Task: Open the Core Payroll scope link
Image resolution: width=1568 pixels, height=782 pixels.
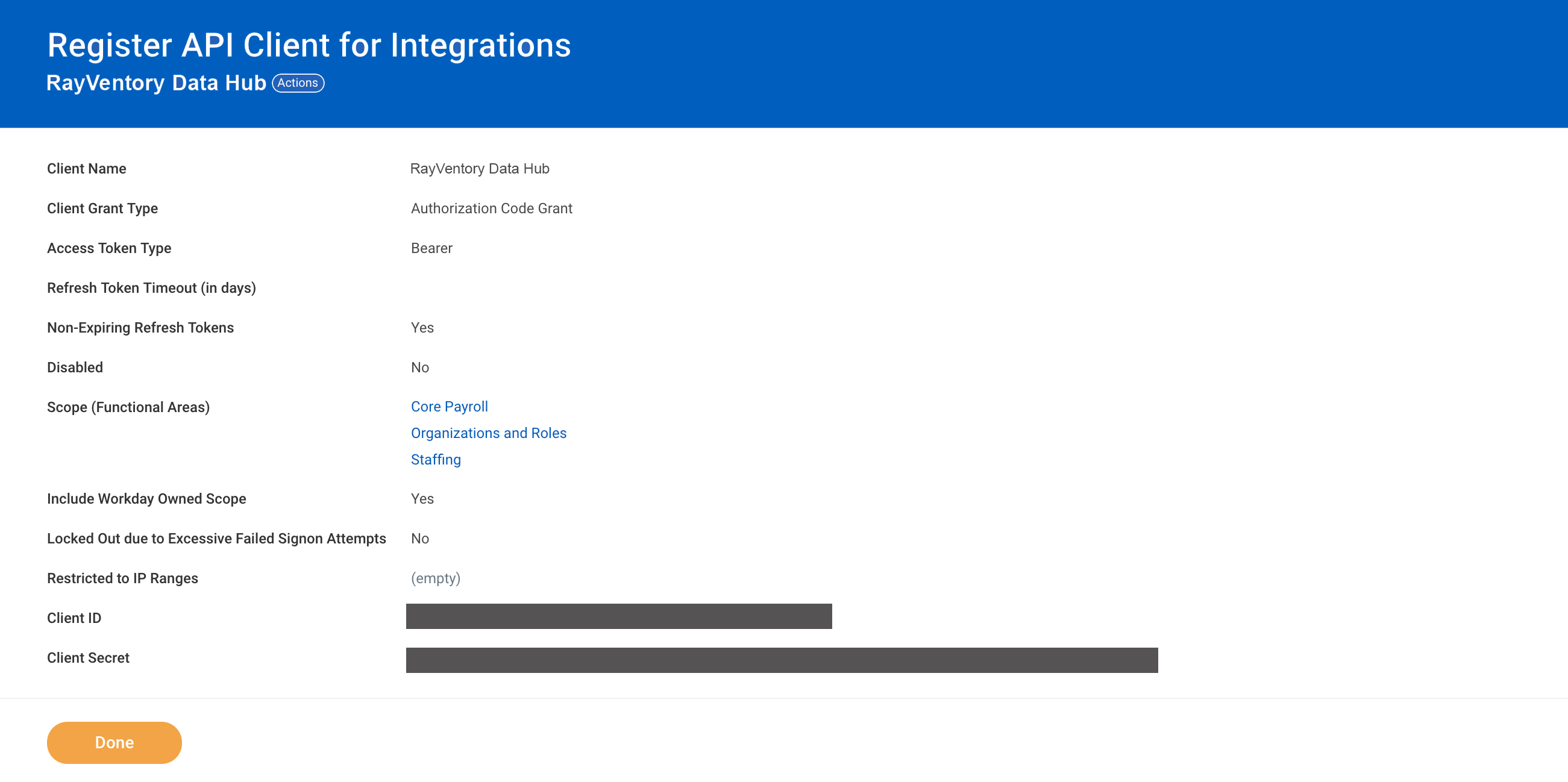Action: pos(448,406)
